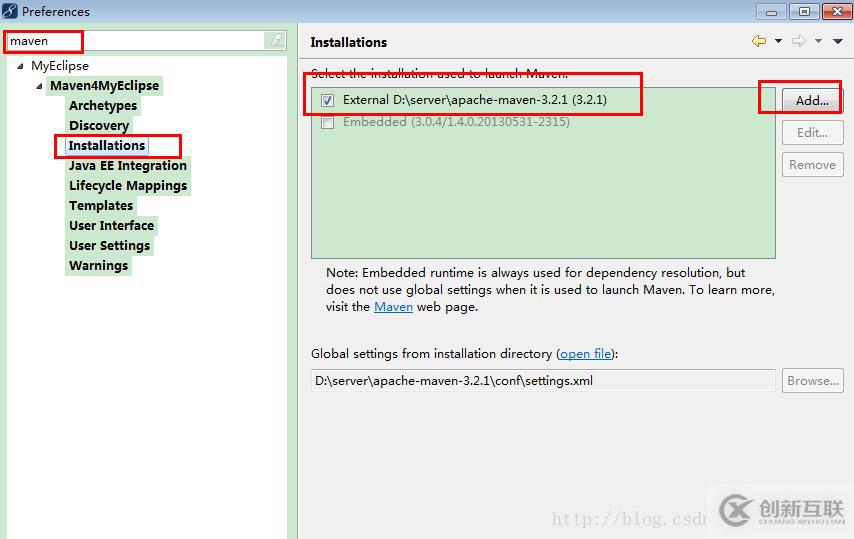Click the open file link
The image size is (854, 539).
pos(585,354)
